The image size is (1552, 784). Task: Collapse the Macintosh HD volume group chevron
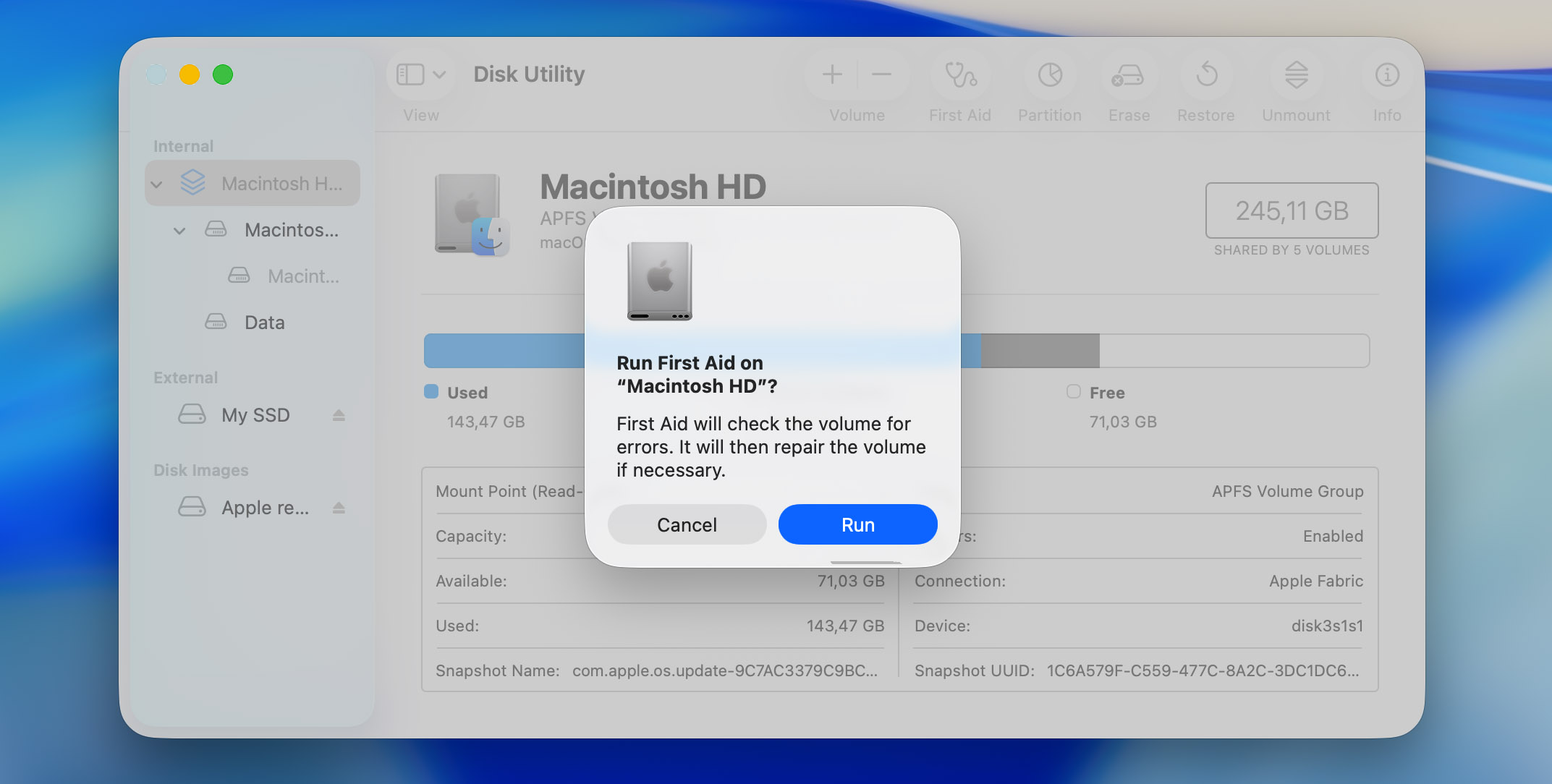156,184
